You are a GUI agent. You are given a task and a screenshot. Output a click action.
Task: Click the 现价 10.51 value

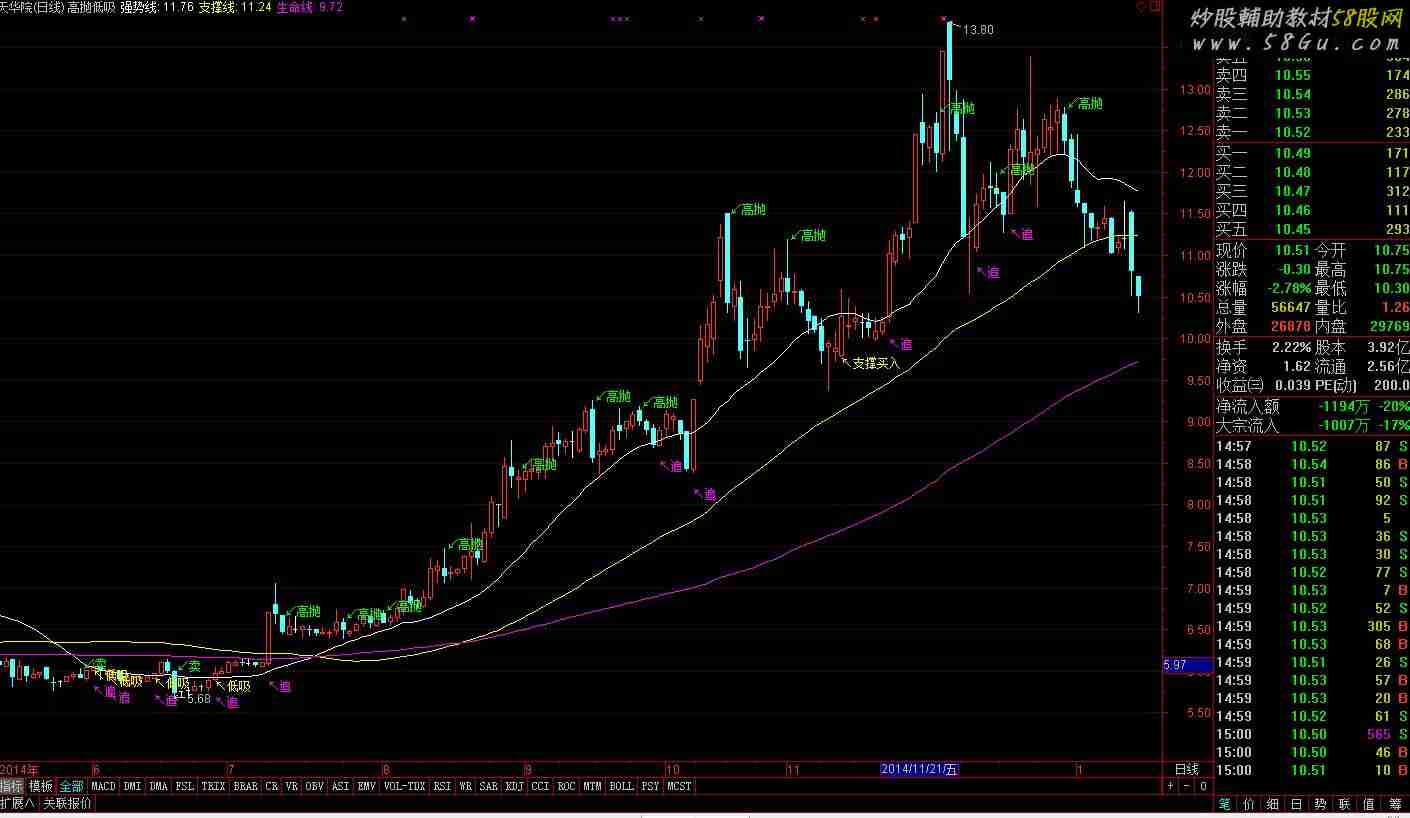coord(1292,250)
